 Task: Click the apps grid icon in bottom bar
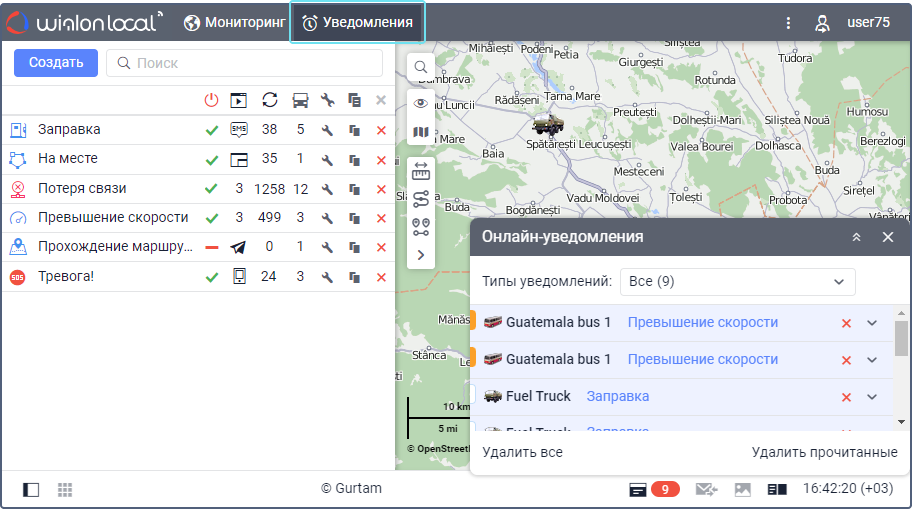point(65,489)
